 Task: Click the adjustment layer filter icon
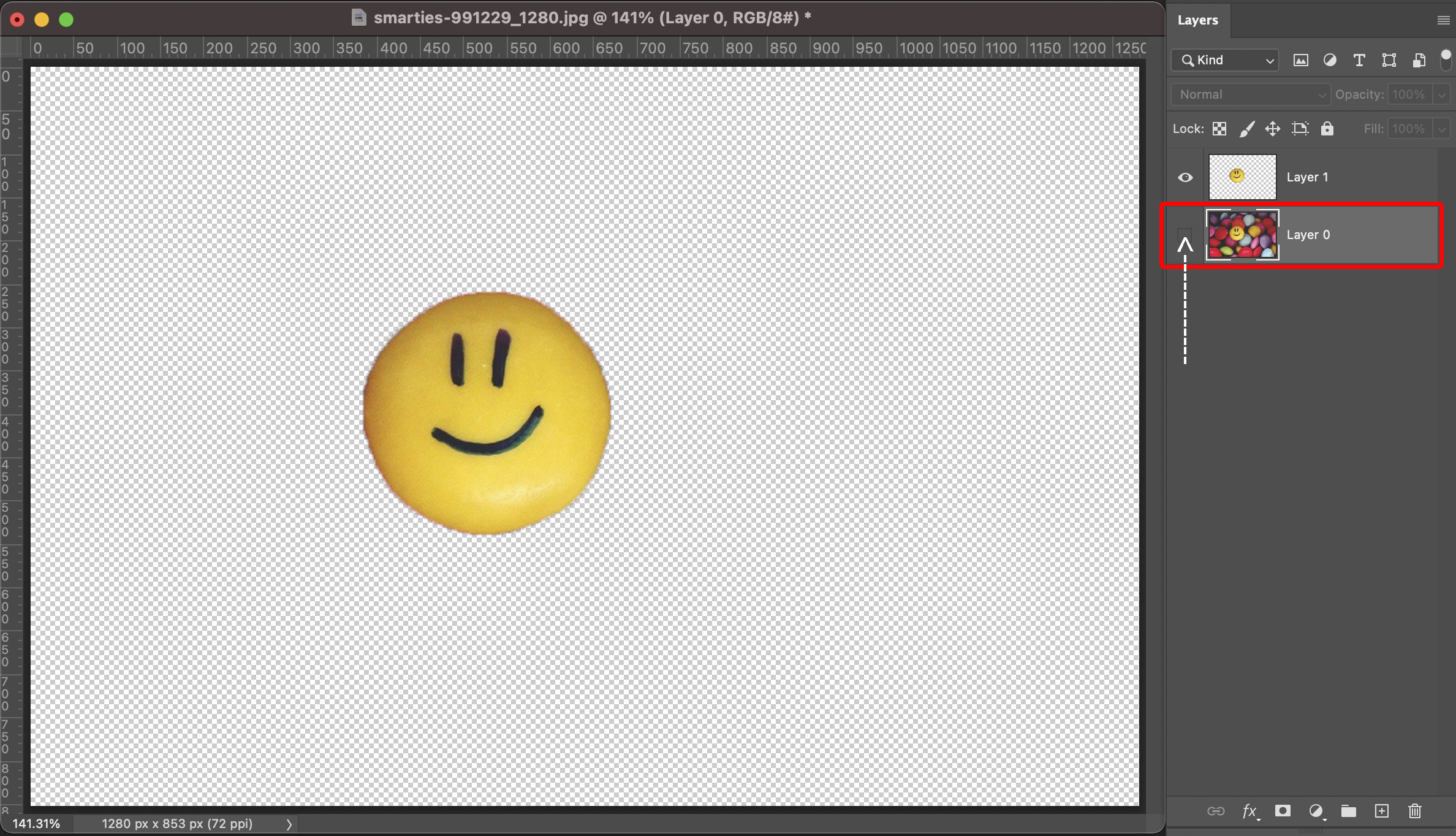point(1330,60)
